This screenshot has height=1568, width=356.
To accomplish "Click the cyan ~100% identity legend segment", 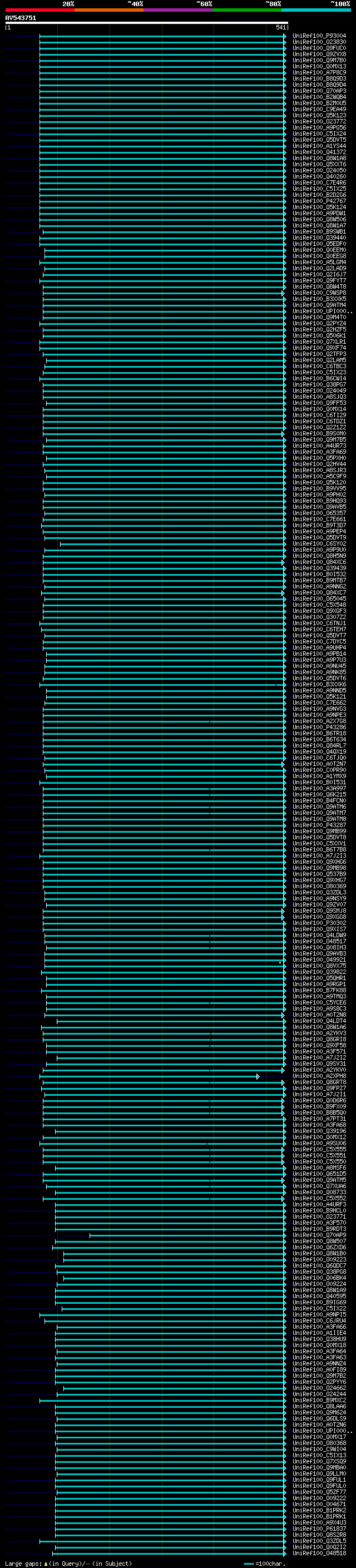I will click(316, 11).
